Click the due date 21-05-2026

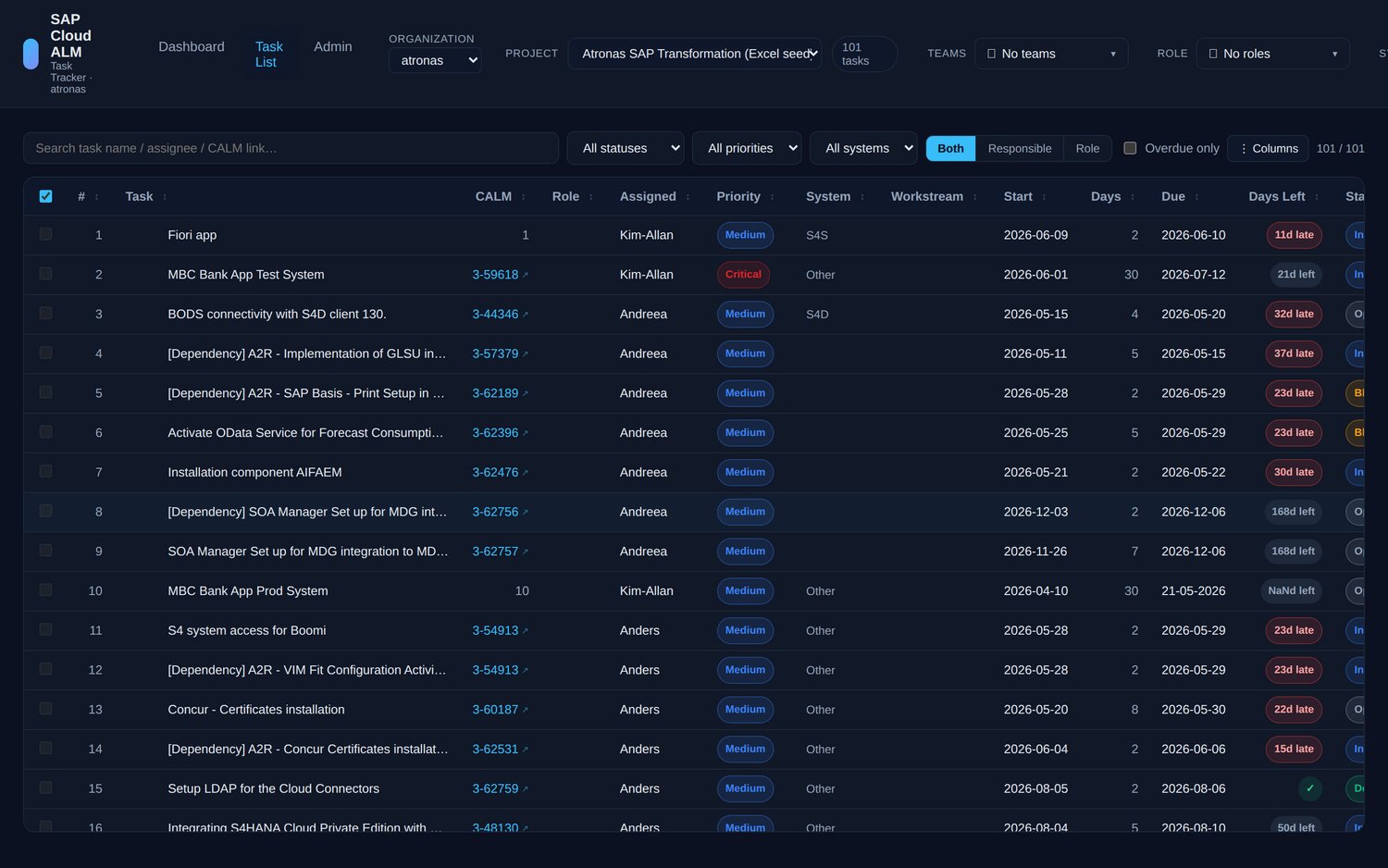1194,591
